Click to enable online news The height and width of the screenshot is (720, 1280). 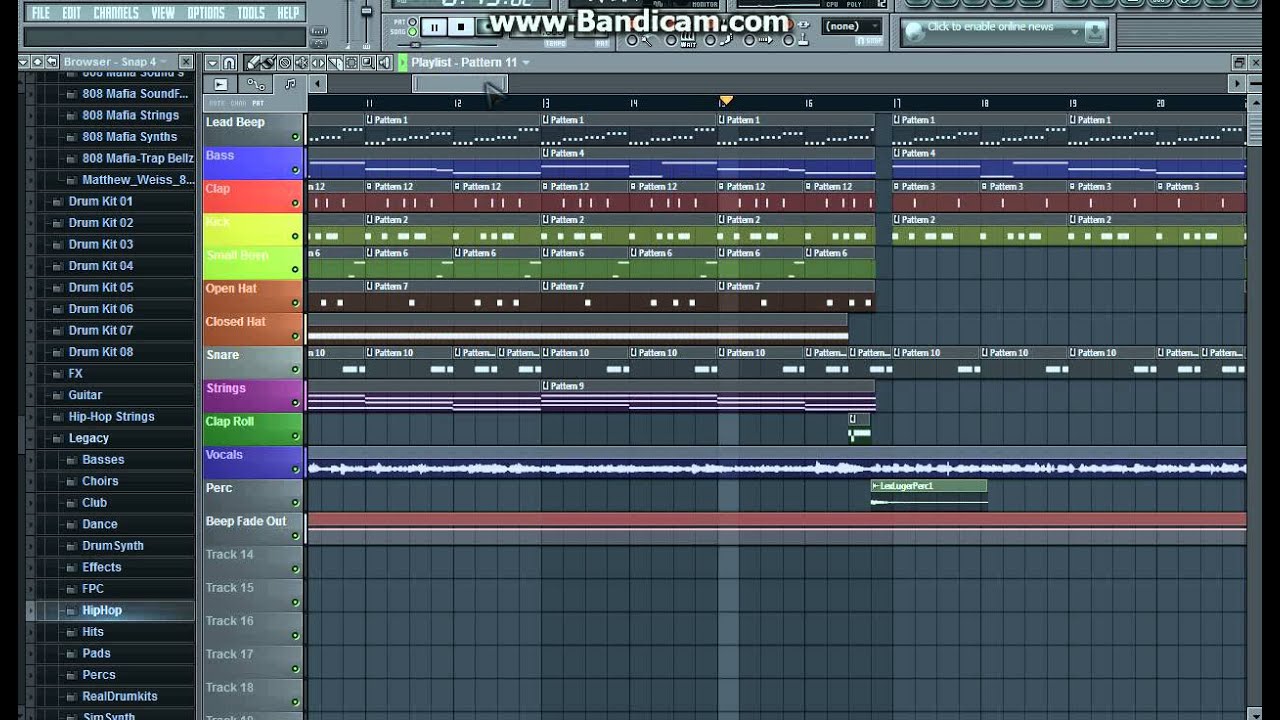(x=990, y=27)
